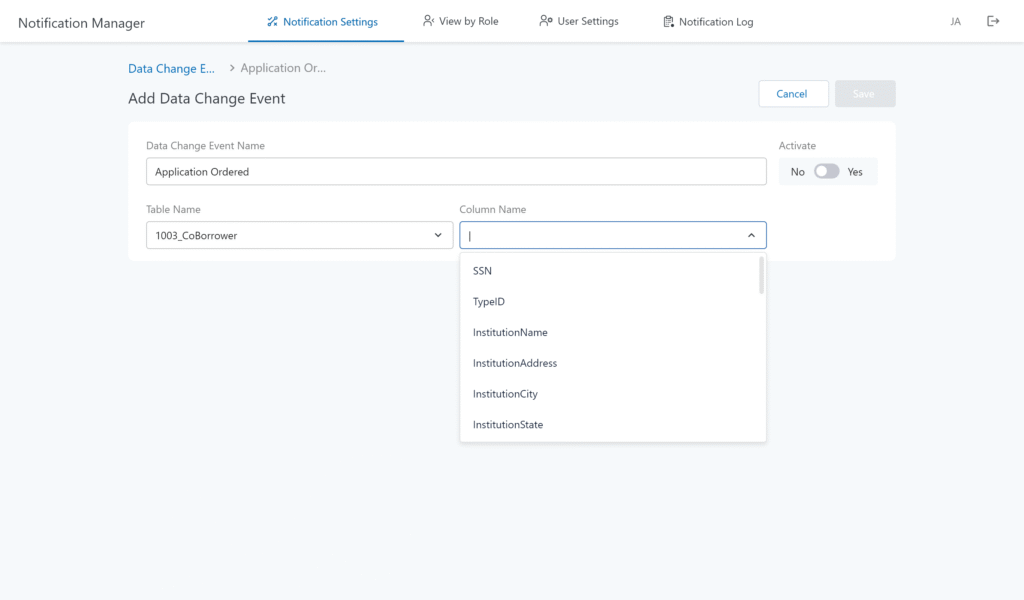Click the JA user avatar initials
This screenshot has height=600, width=1024.
[x=955, y=22]
